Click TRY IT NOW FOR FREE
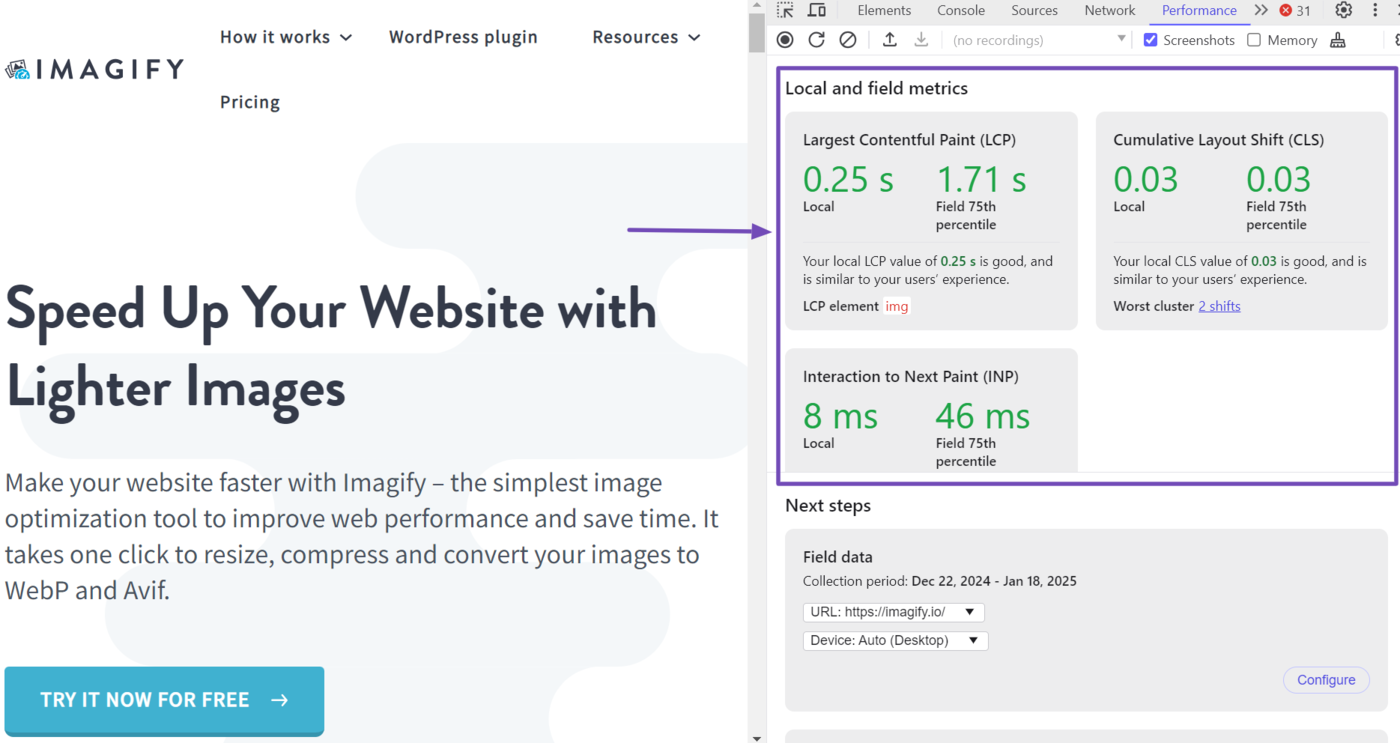Viewport: 1400px width, 743px height. pos(163,700)
